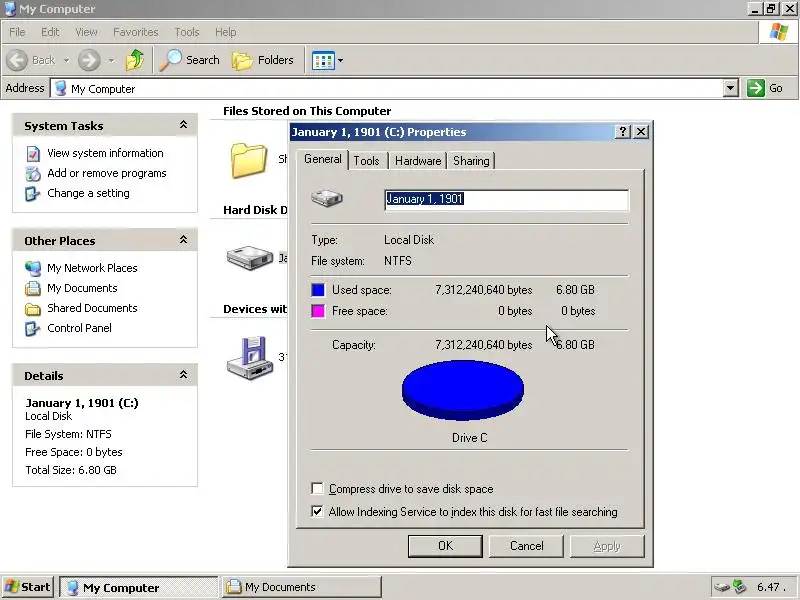This screenshot has height=600, width=800.
Task: Open the View menu
Action: pyautogui.click(x=86, y=32)
